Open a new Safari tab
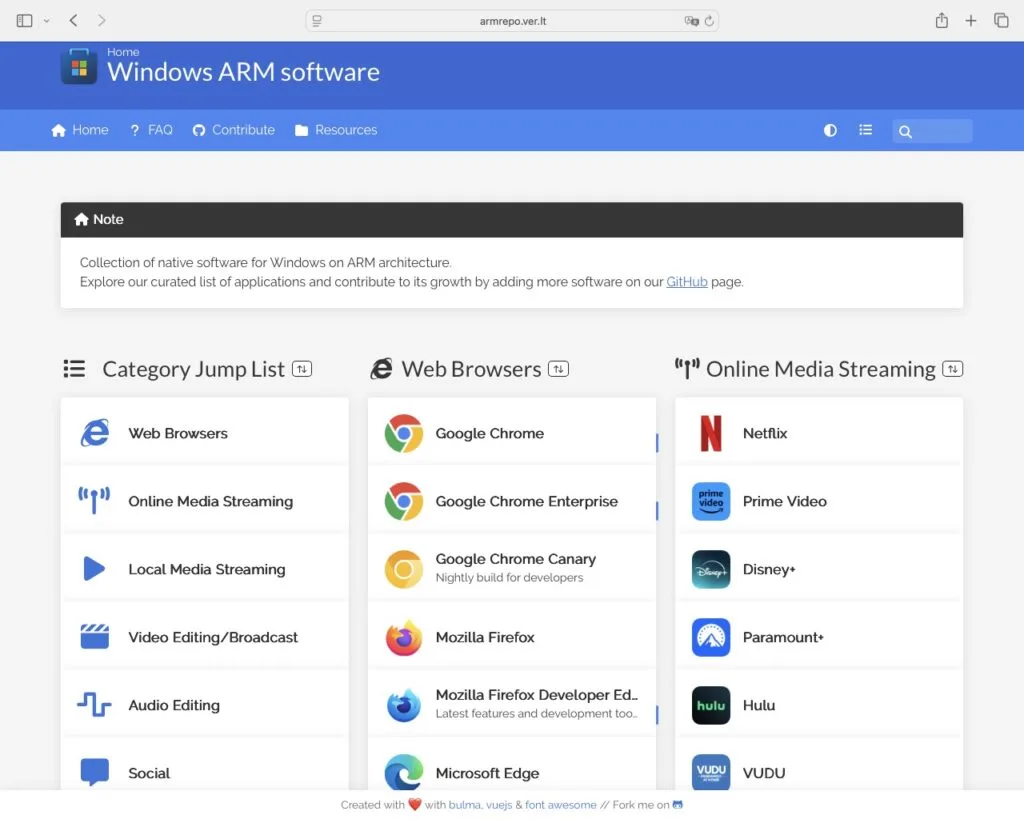 pos(970,21)
